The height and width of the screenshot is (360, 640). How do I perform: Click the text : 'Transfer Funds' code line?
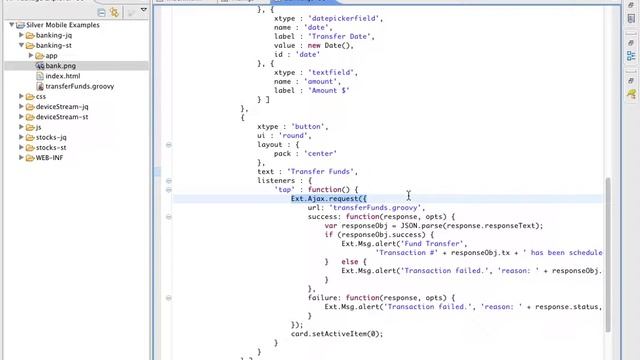(307, 172)
